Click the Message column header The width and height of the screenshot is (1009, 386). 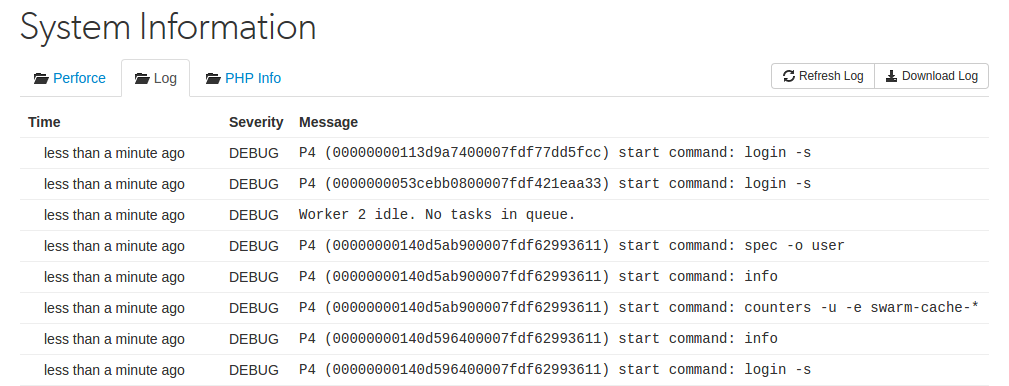[x=328, y=122]
